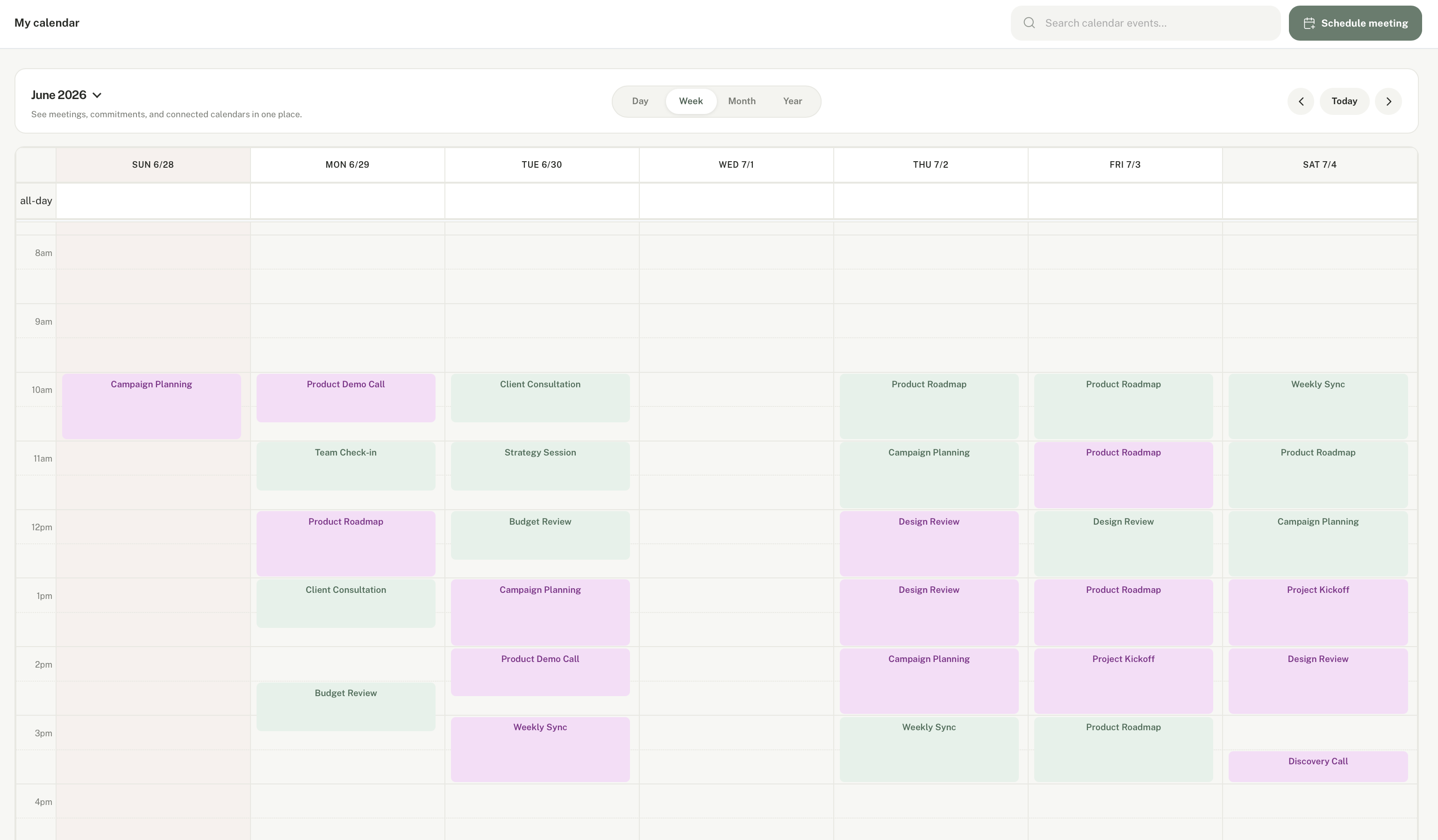
Task: Open Monday's Product Roadmap event
Action: pos(346,543)
